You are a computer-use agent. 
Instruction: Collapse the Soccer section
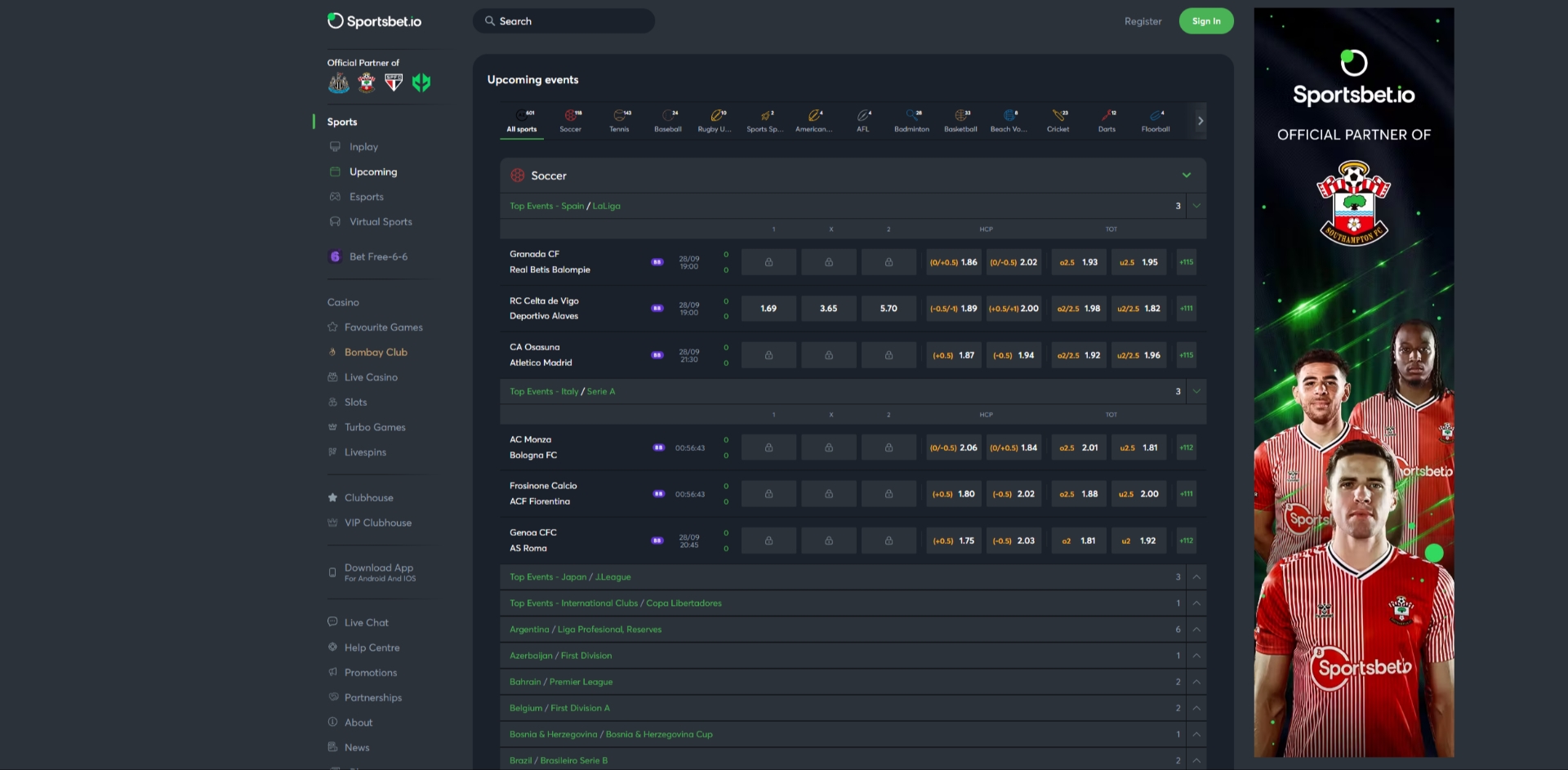(1186, 176)
